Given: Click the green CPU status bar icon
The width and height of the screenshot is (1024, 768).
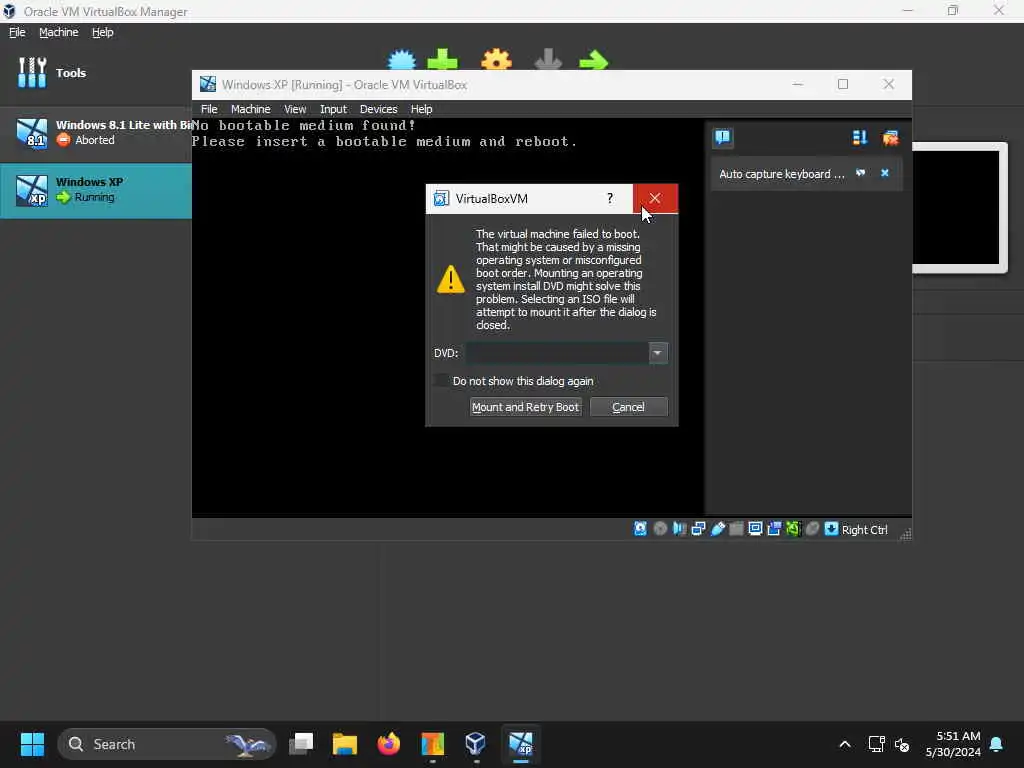Looking at the screenshot, I should pyautogui.click(x=793, y=529).
